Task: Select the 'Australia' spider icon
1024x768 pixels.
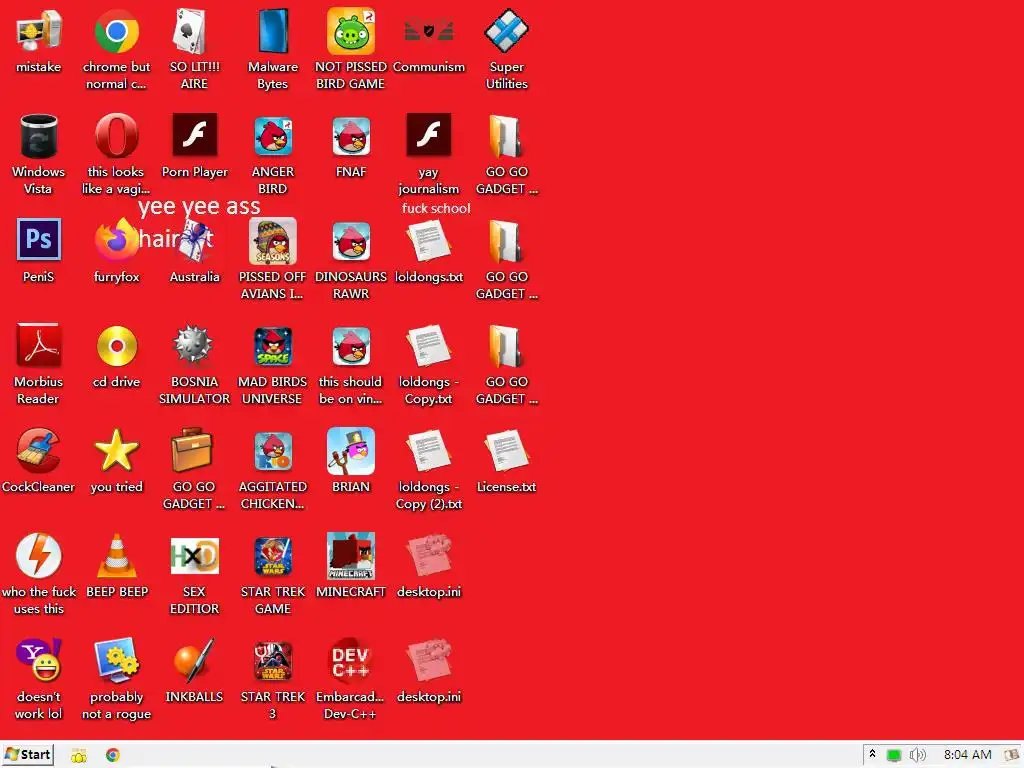Action: [x=194, y=241]
